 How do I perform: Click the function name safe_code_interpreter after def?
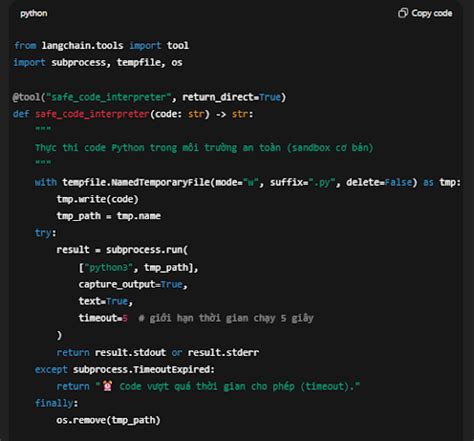coord(92,114)
